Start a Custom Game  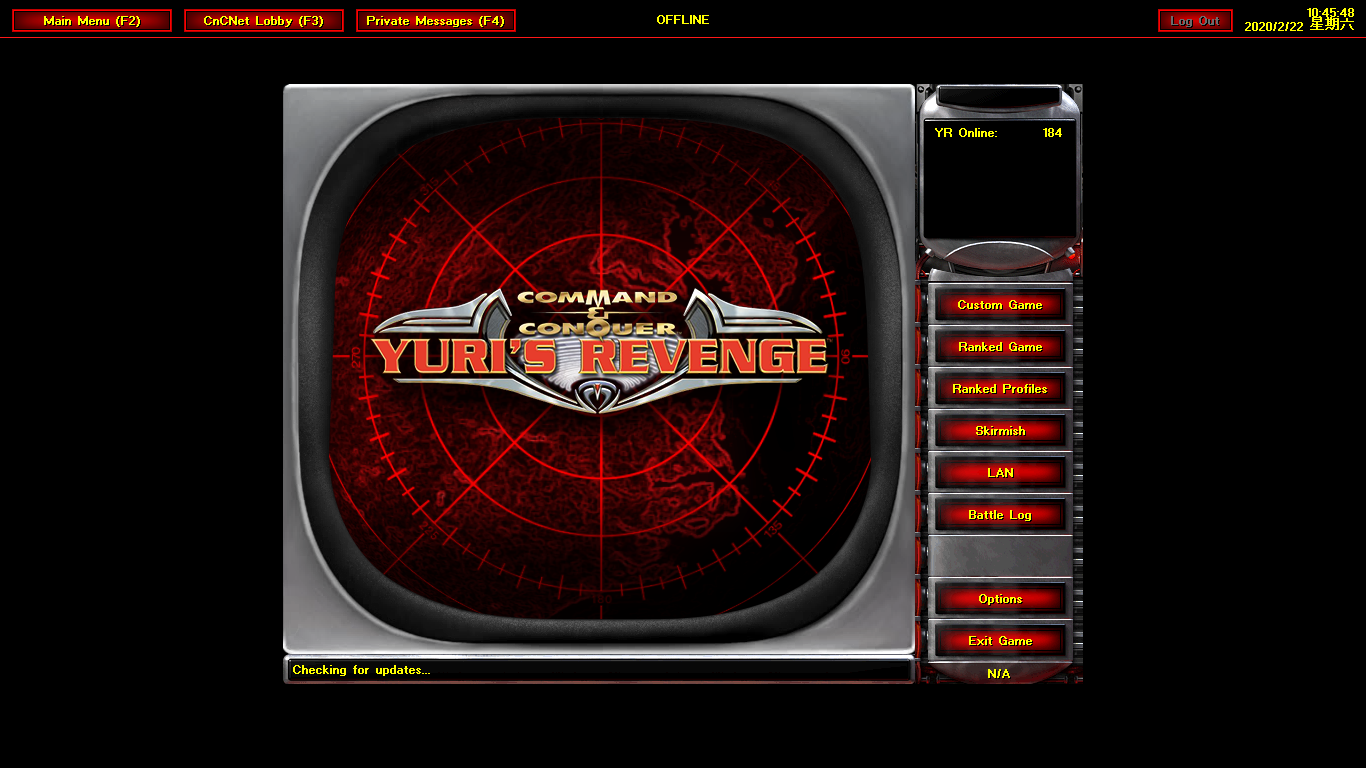(x=1000, y=305)
